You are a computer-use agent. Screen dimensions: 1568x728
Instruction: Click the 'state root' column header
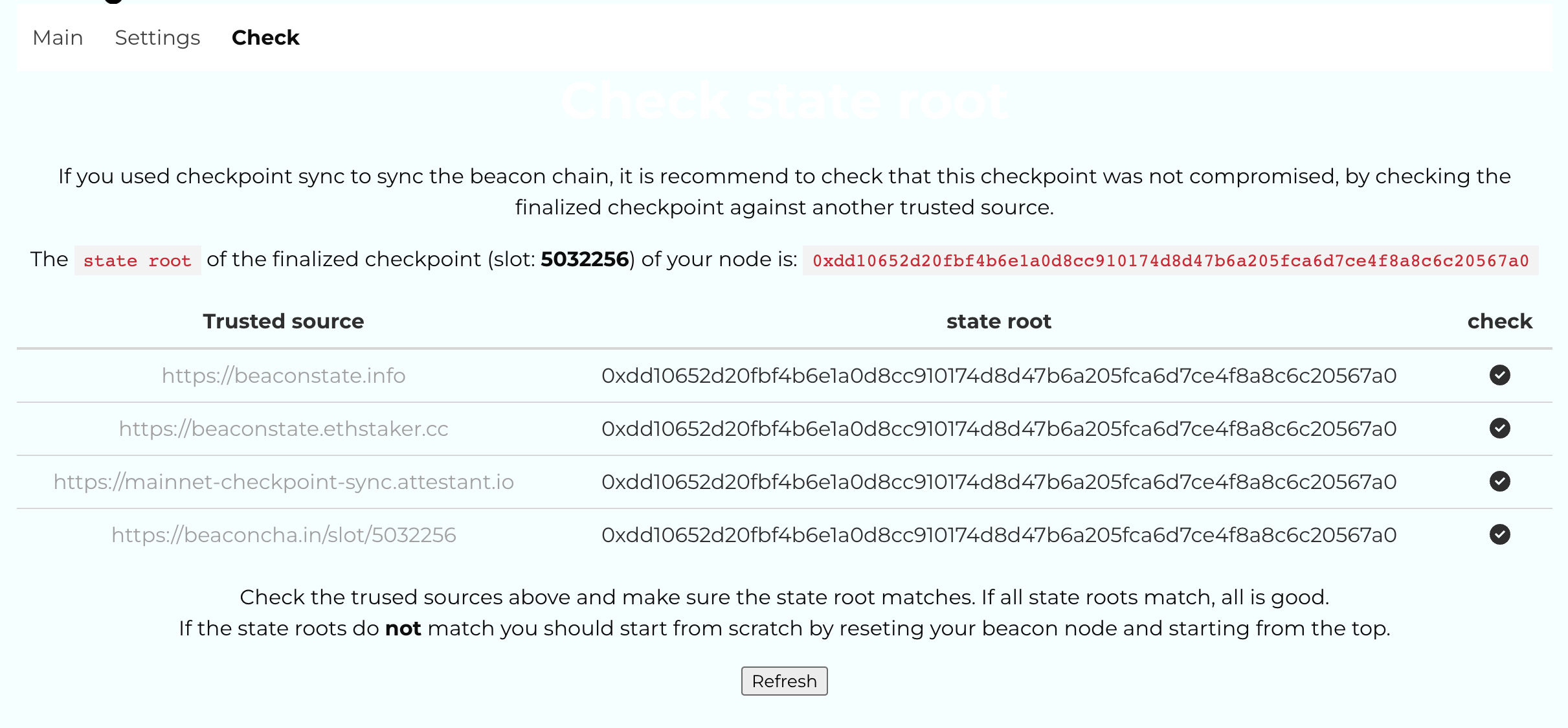pos(998,321)
